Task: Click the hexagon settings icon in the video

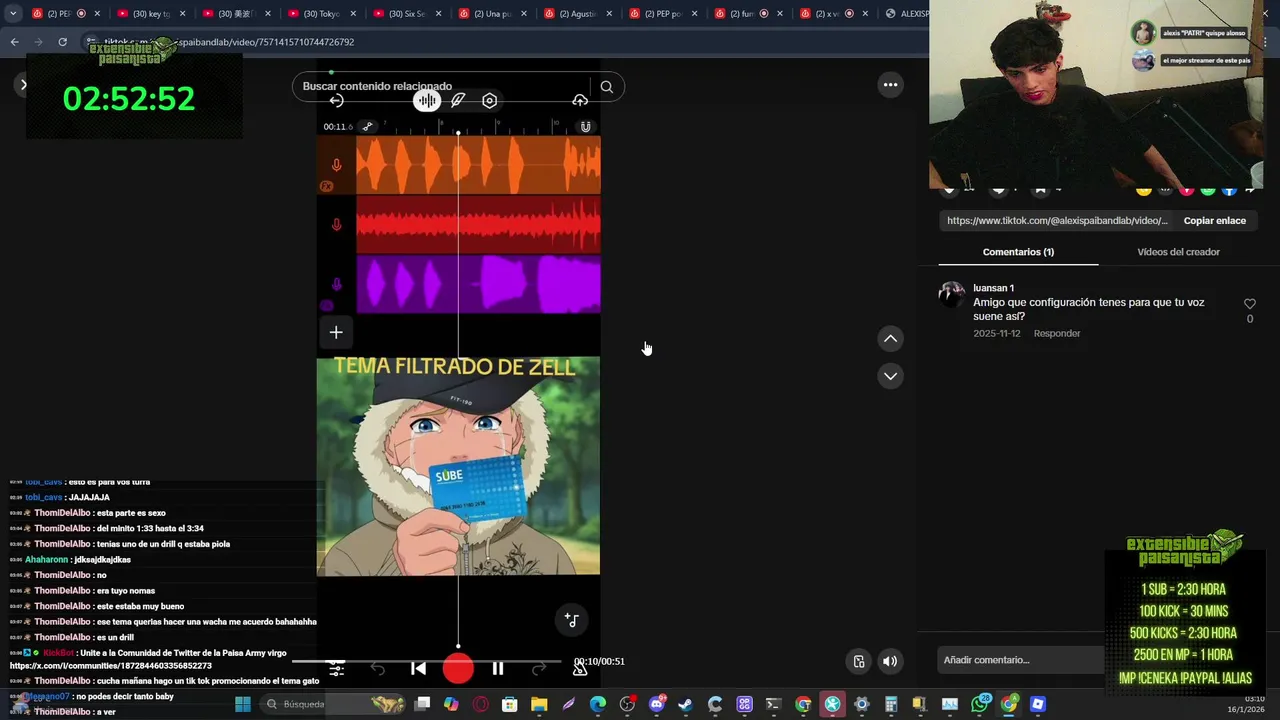Action: [489, 100]
